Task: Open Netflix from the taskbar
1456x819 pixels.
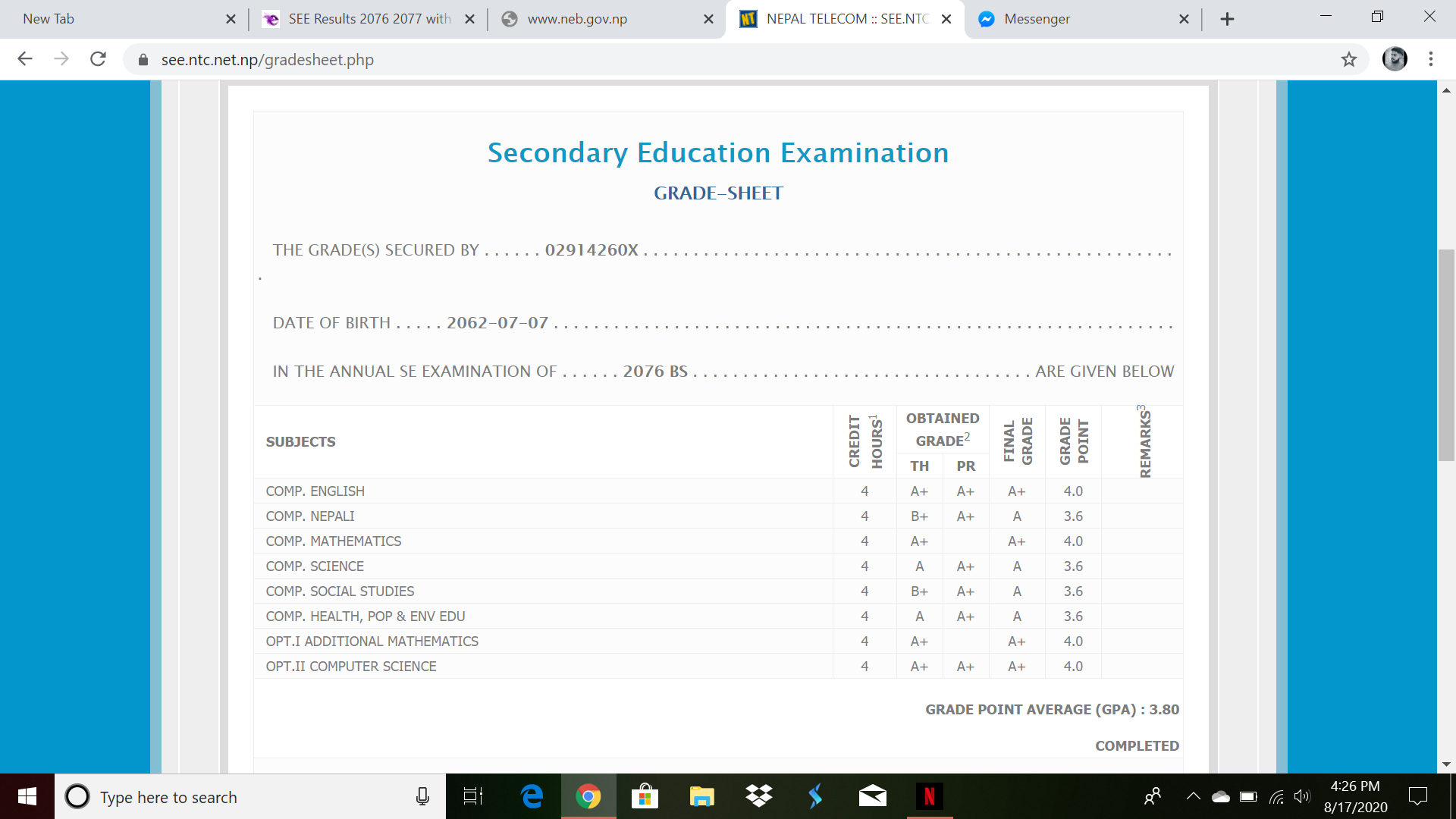Action: point(929,796)
